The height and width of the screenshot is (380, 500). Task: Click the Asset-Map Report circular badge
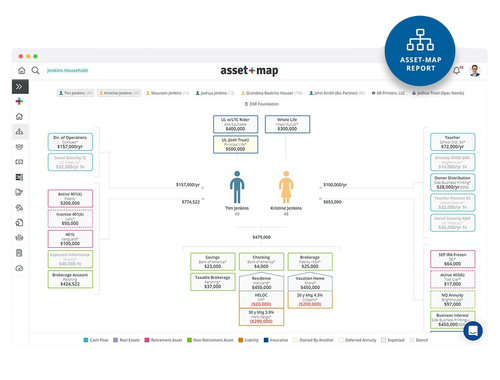pyautogui.click(x=420, y=51)
